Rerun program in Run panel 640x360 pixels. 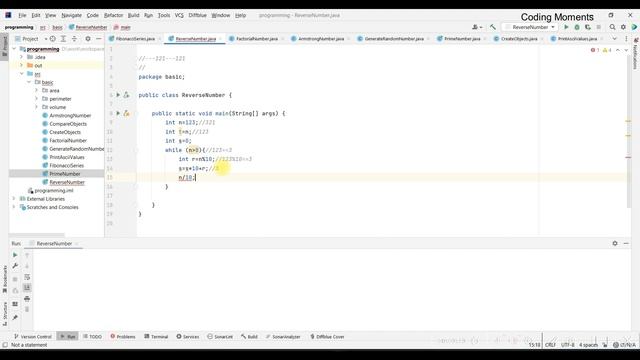(15, 255)
